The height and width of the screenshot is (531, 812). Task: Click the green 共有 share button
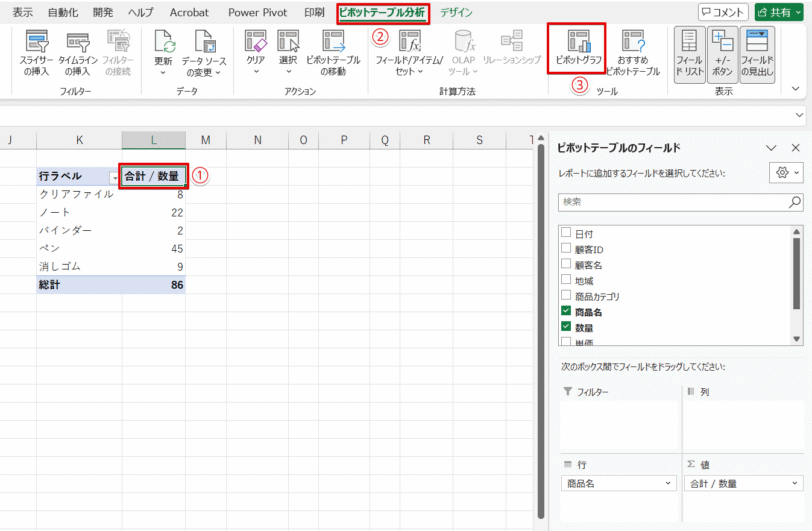coord(778,12)
